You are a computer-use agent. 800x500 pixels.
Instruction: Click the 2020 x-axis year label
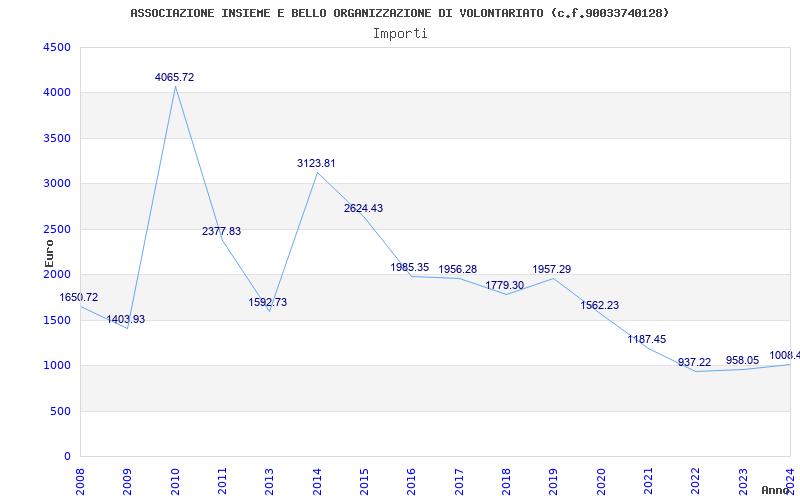(601, 482)
